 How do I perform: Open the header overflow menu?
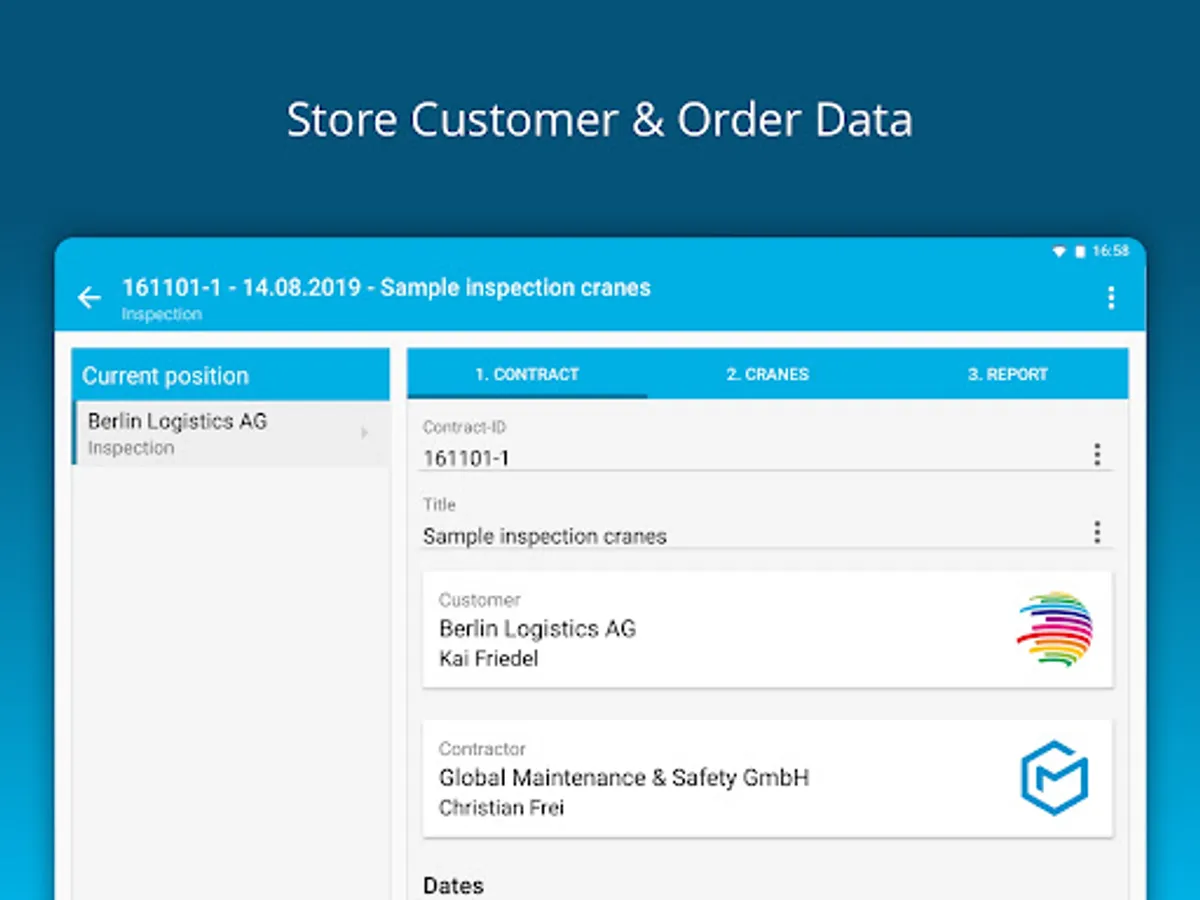(1110, 297)
